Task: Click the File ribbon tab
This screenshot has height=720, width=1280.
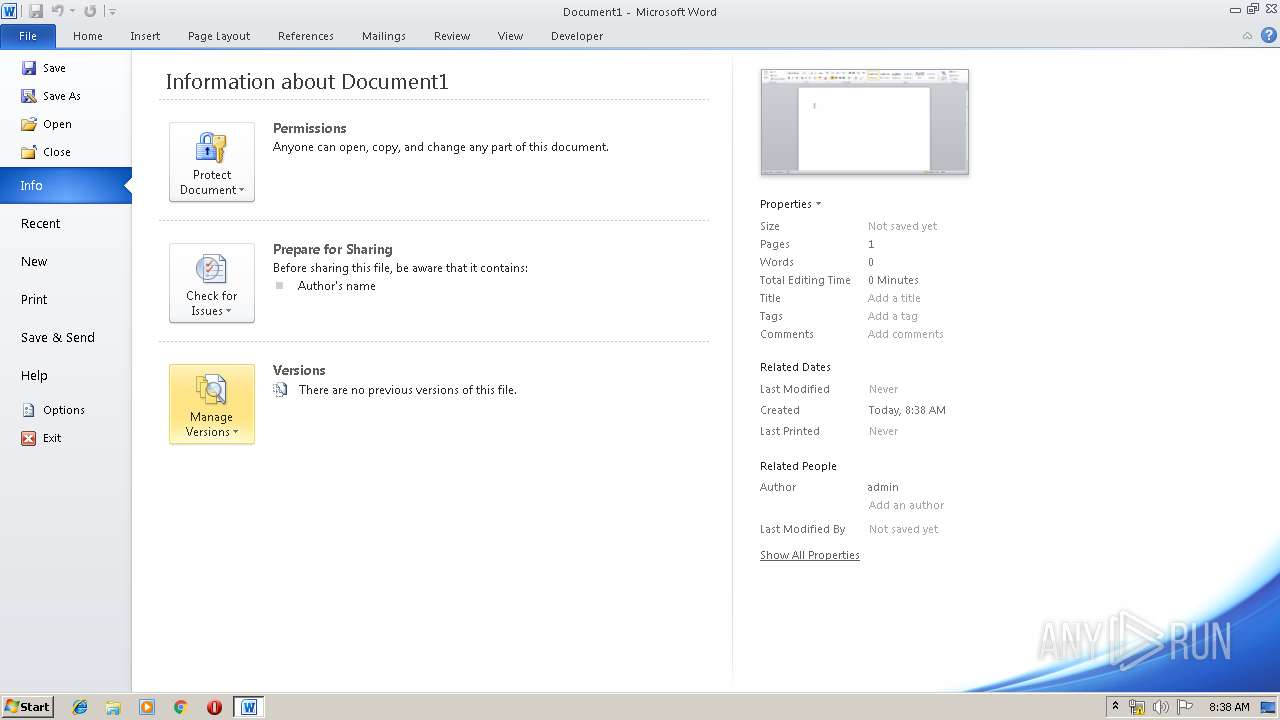Action: tap(28, 36)
